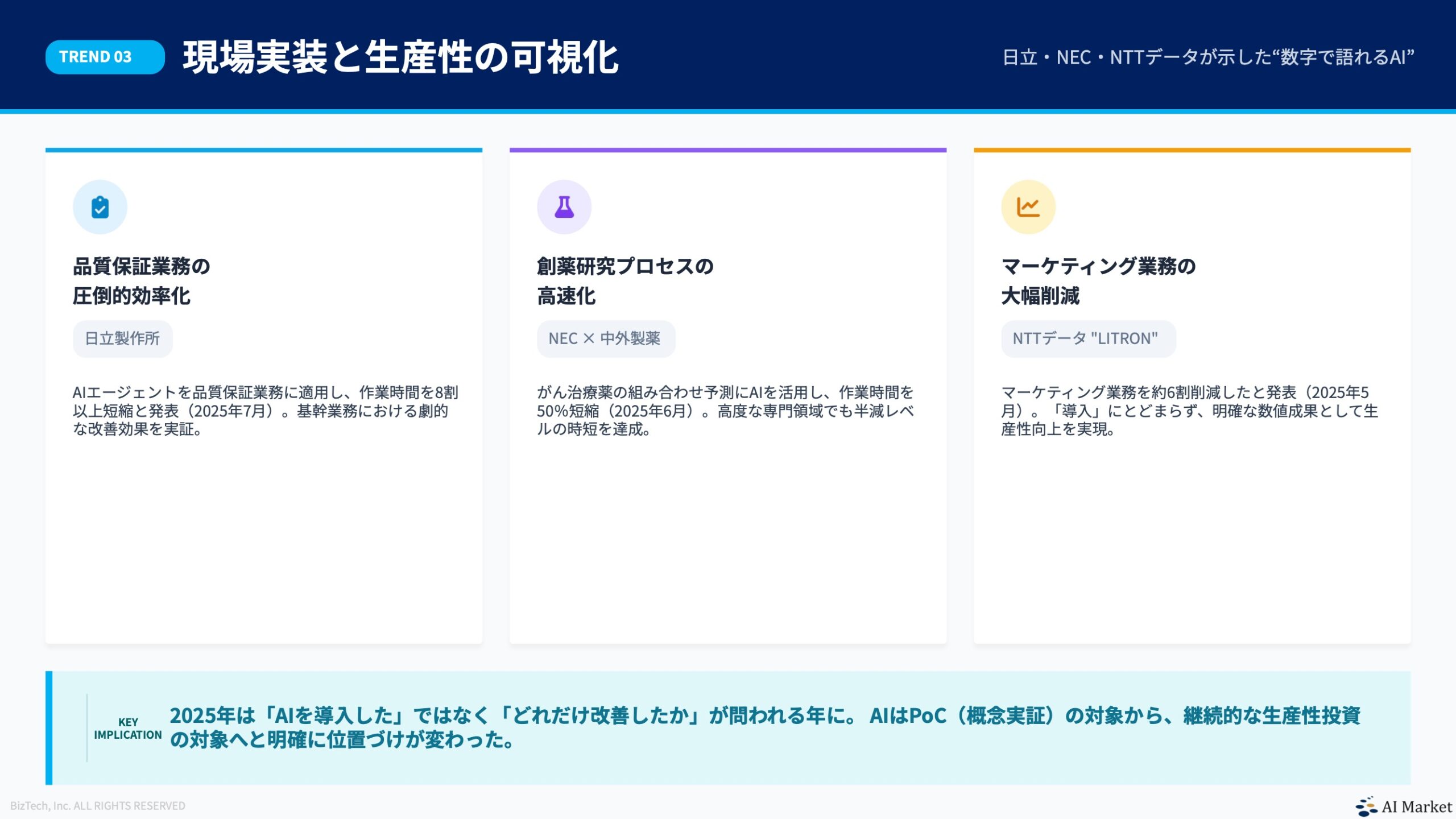The width and height of the screenshot is (1456, 819).
Task: Click the NEC × 中外製薬 label
Action: (605, 338)
